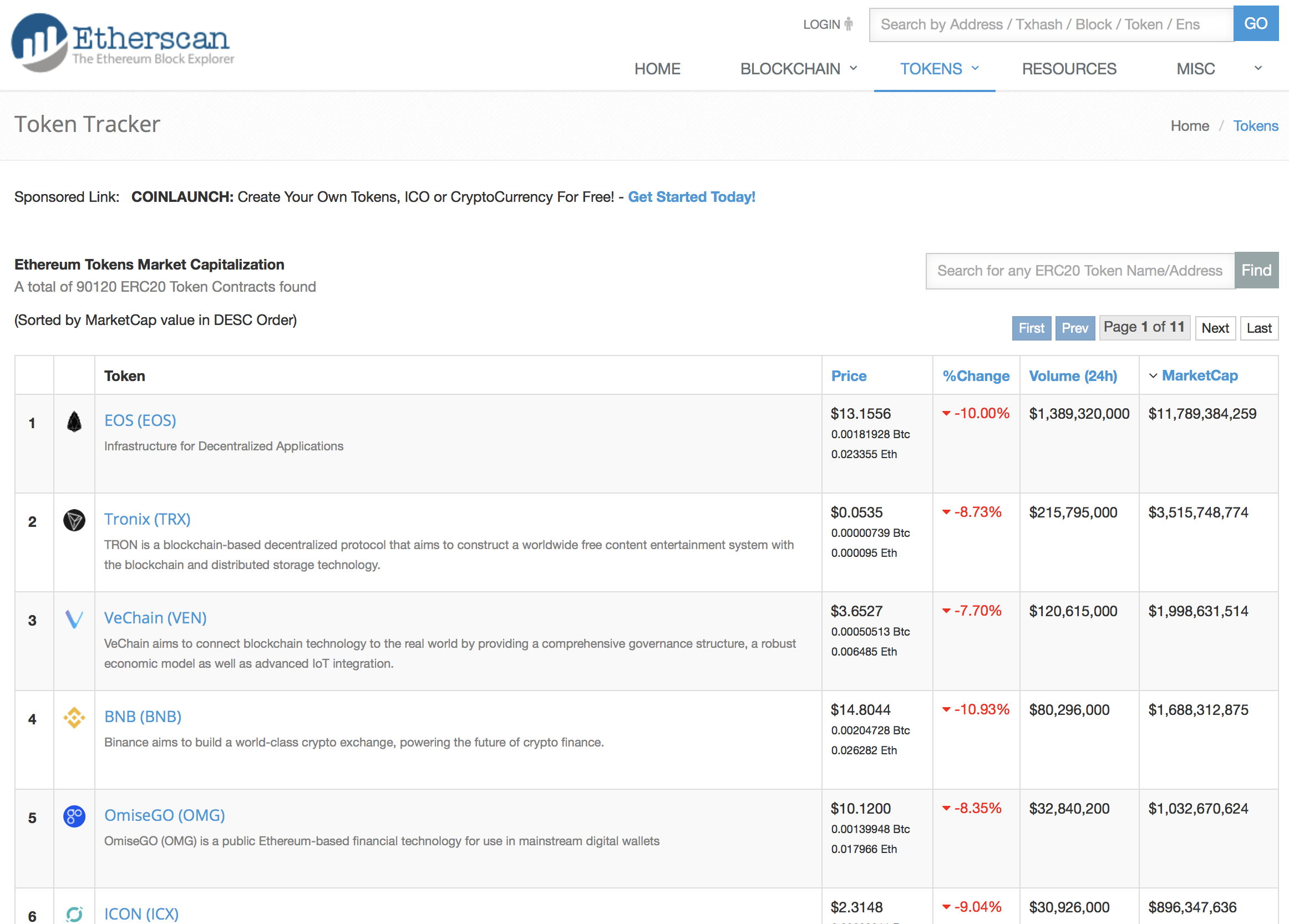Click the GO search button

click(1256, 23)
